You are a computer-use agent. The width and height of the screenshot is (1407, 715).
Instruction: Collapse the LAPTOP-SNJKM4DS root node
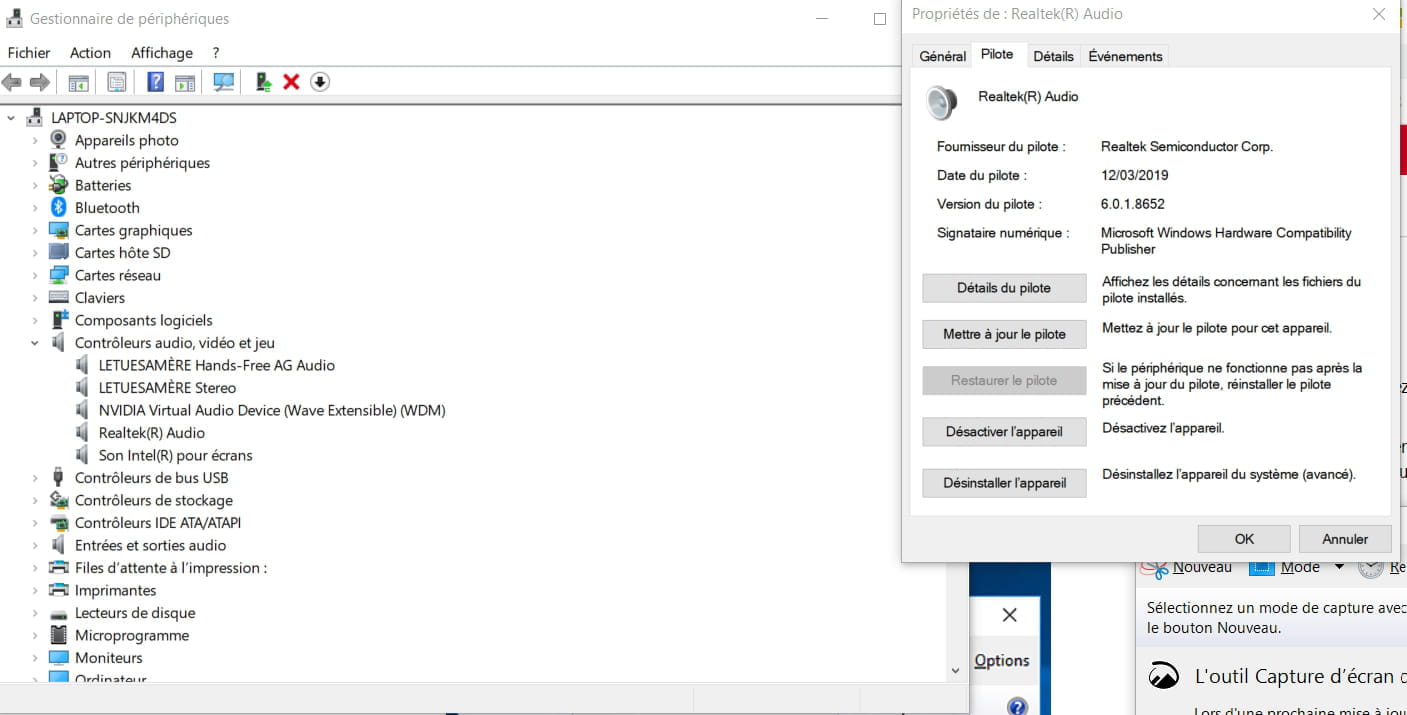pyautogui.click(x=11, y=118)
